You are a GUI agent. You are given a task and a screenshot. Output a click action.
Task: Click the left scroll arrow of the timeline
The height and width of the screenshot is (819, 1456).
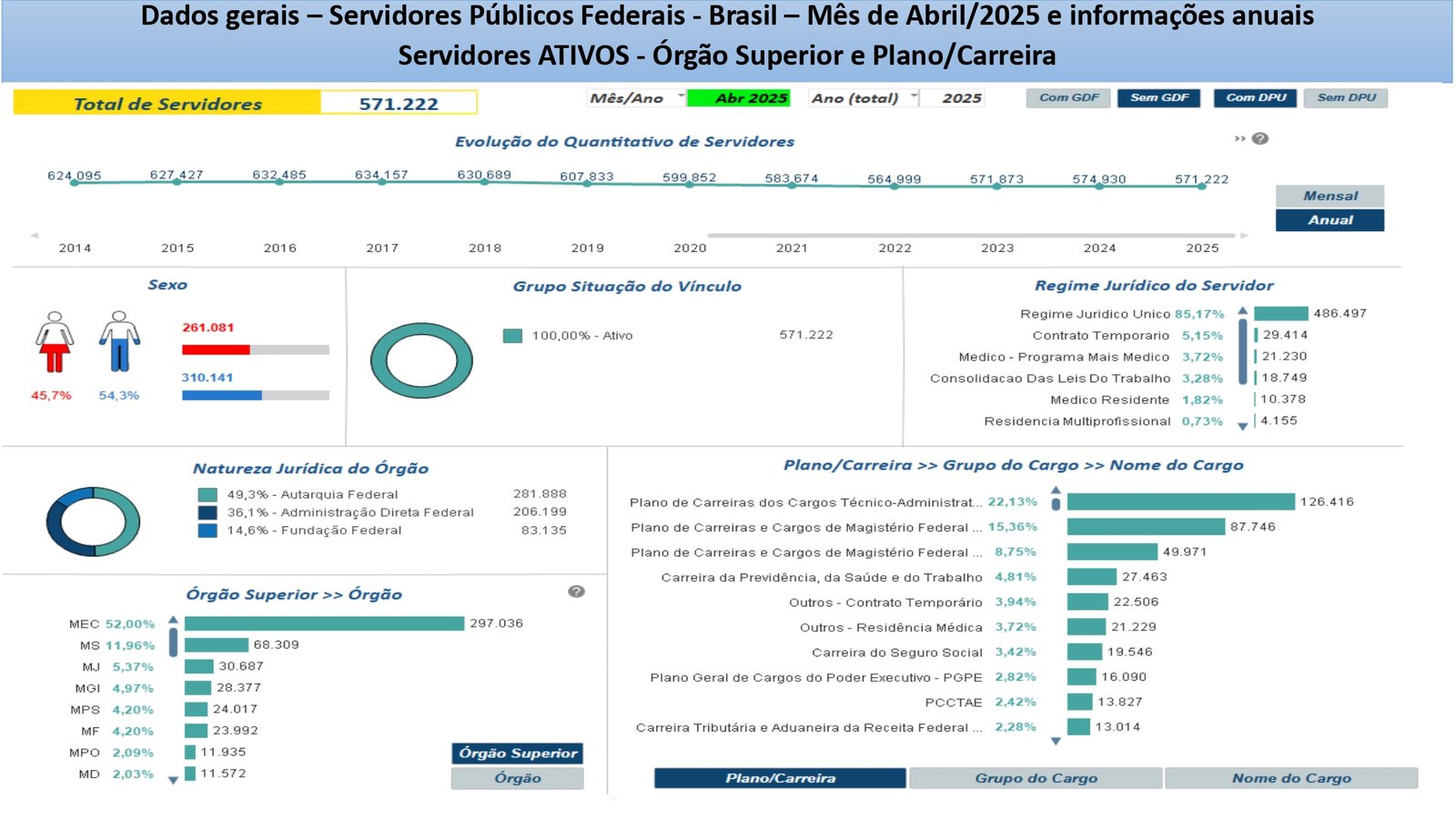35,236
